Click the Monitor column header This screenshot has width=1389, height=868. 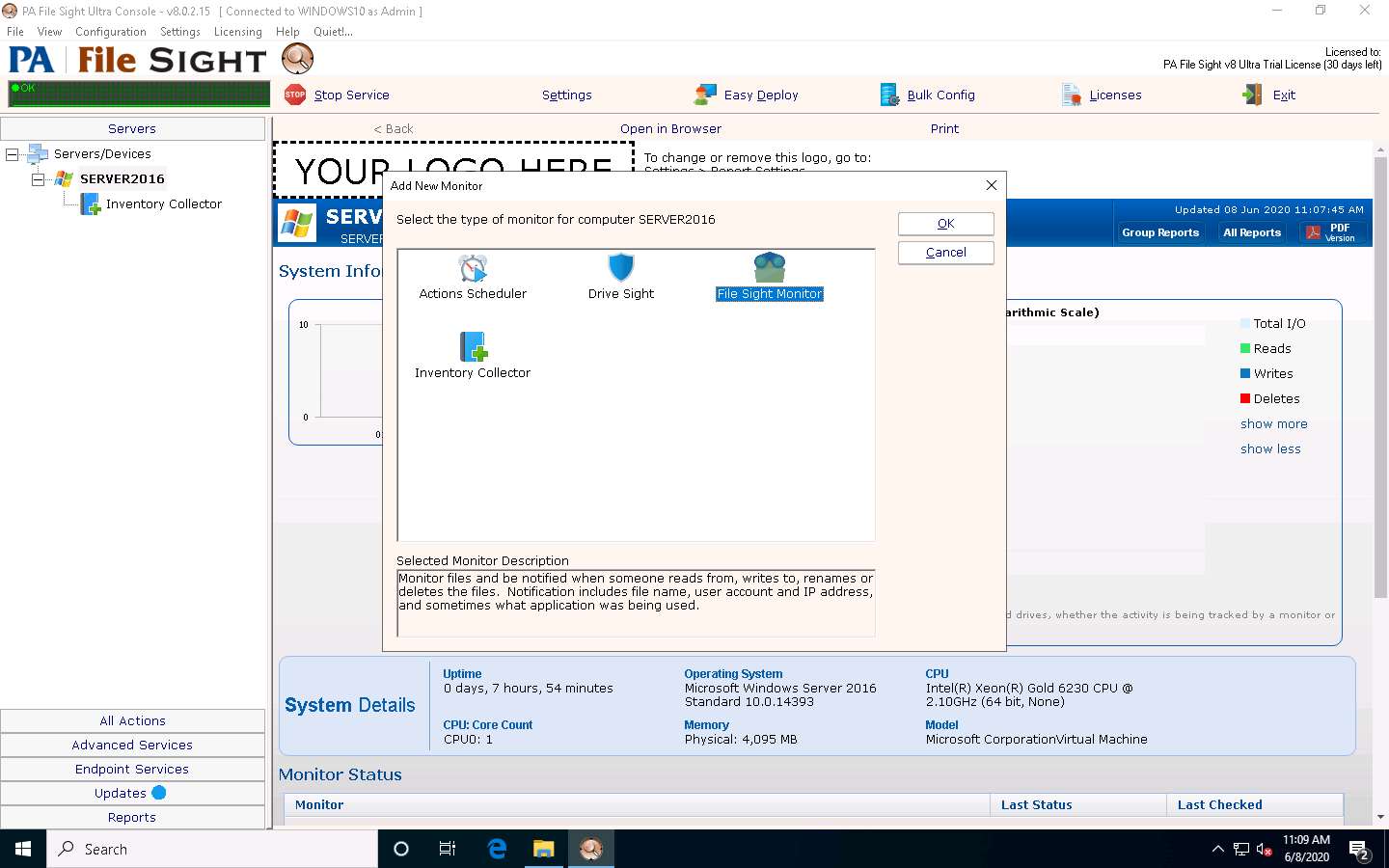(x=637, y=804)
